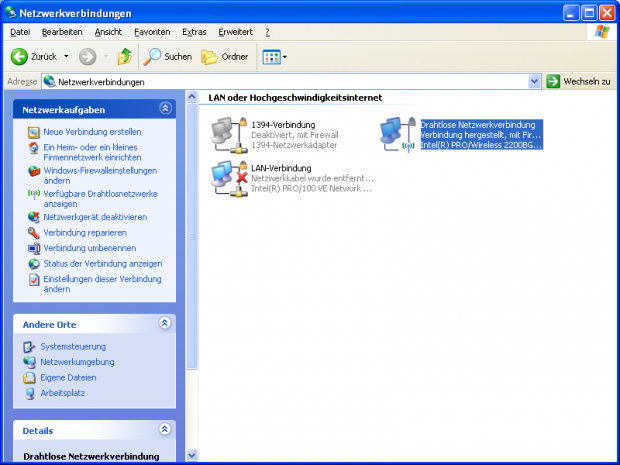The image size is (620, 465).
Task: Click the Netzwerkumgebung icon
Action: tap(29, 362)
